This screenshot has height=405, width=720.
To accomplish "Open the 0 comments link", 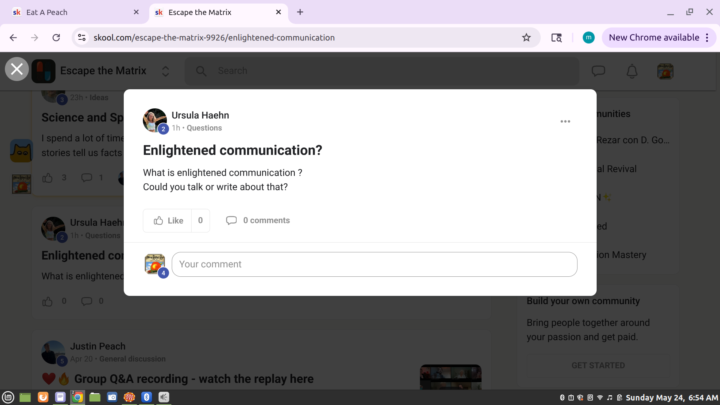I will (x=258, y=220).
